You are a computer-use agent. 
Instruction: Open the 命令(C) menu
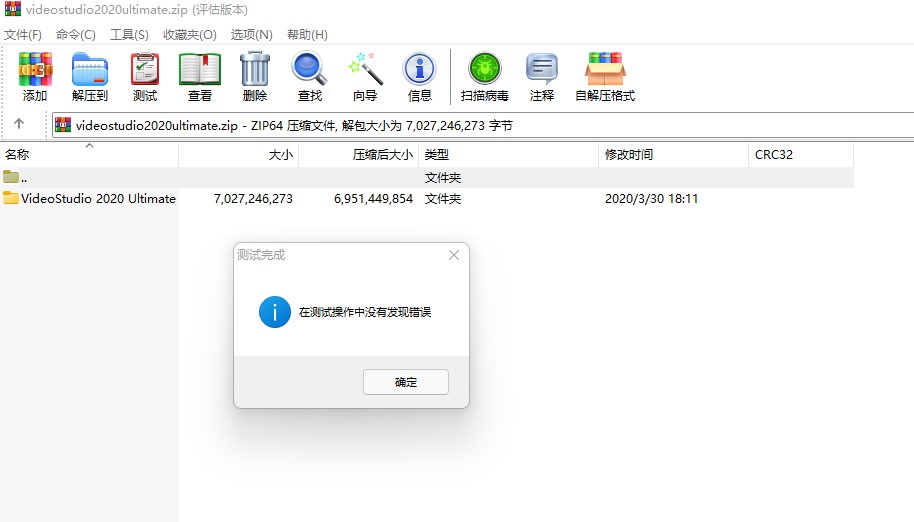pyautogui.click(x=76, y=34)
